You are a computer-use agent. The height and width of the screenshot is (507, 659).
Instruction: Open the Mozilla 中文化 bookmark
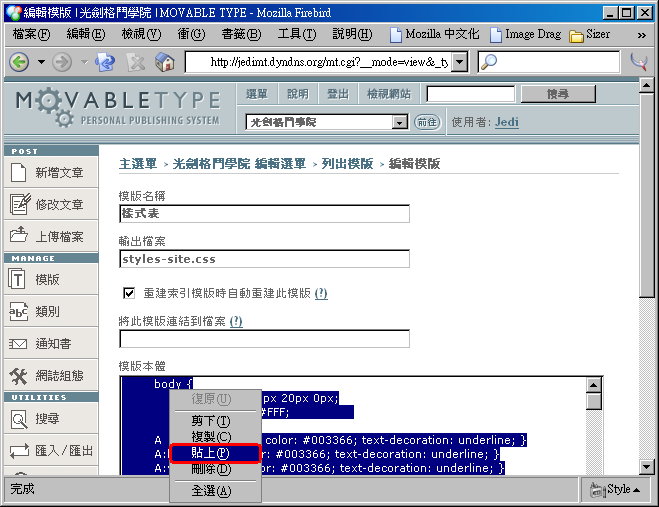click(435, 34)
